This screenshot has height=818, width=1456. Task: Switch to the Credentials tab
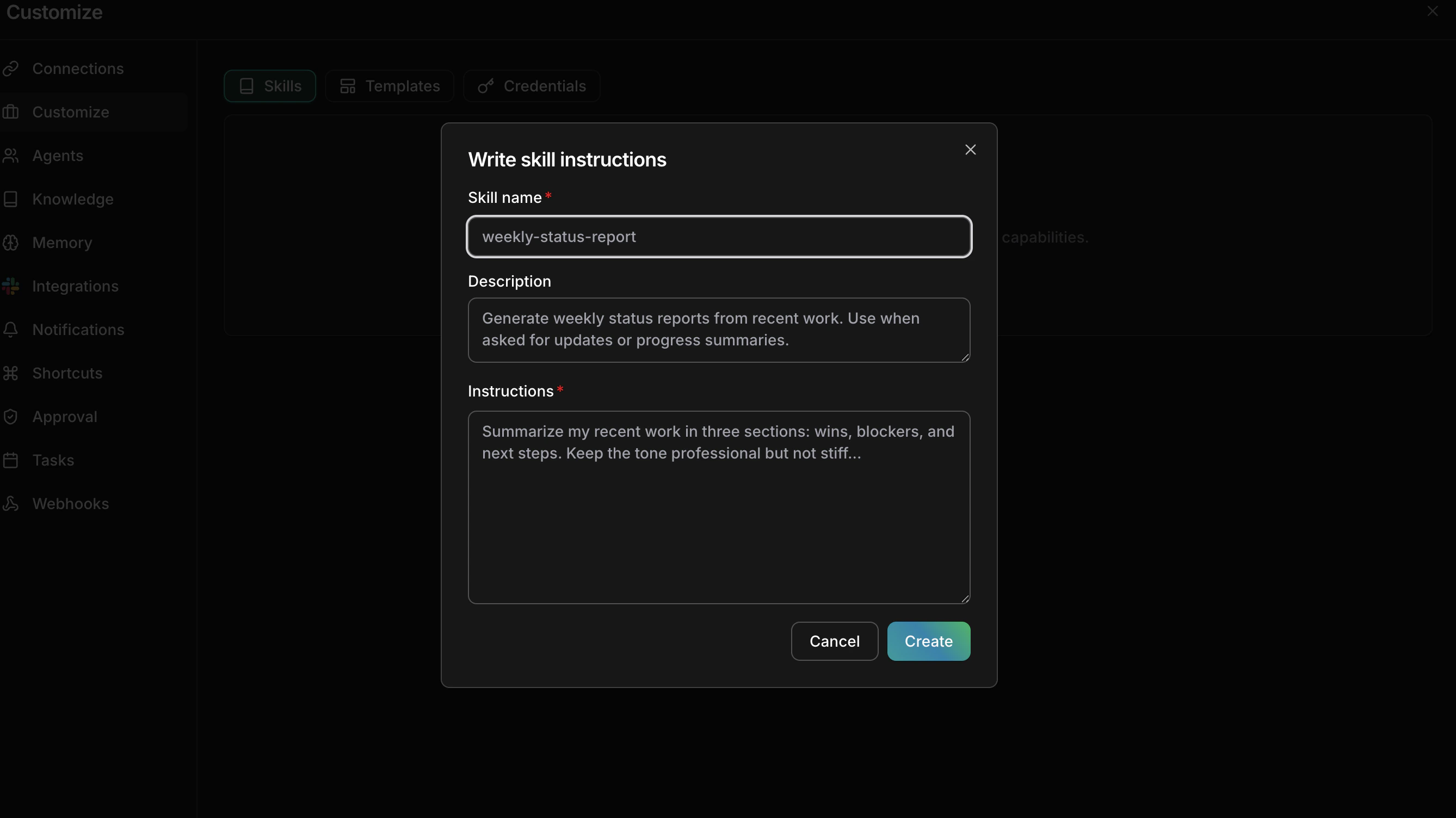point(531,86)
